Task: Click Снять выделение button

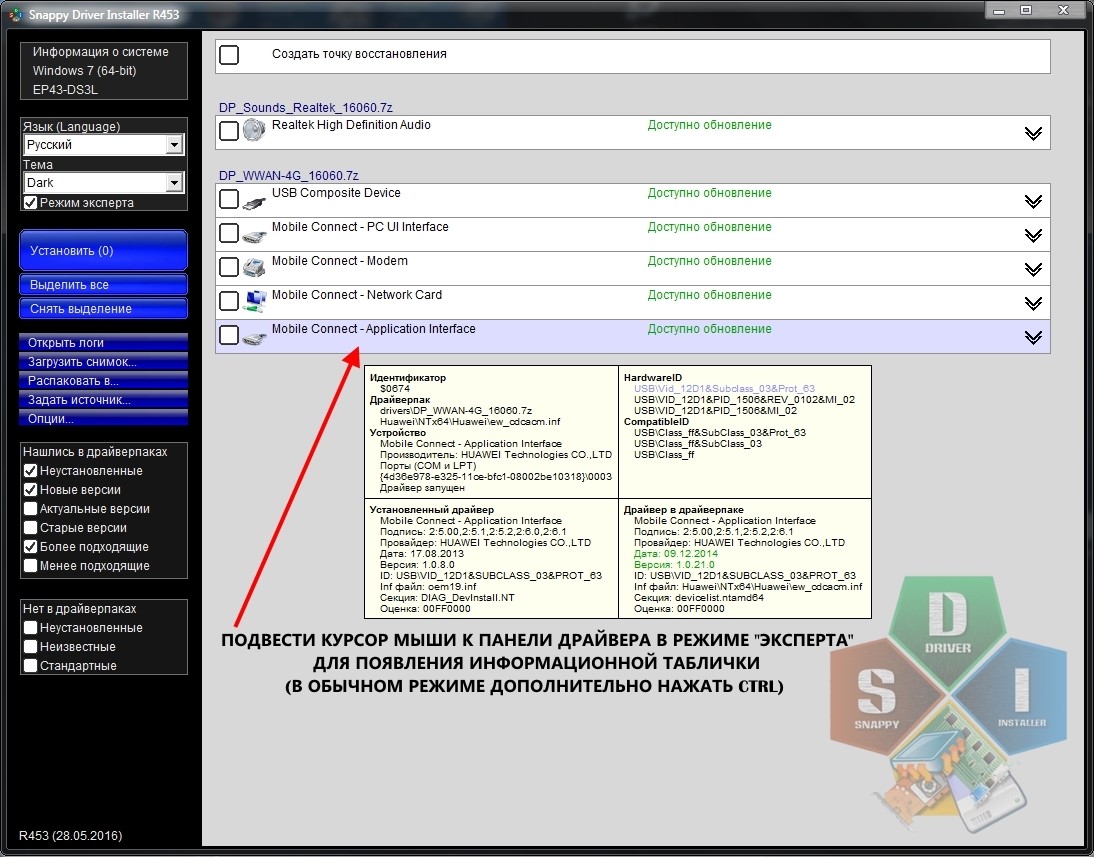Action: 103,308
